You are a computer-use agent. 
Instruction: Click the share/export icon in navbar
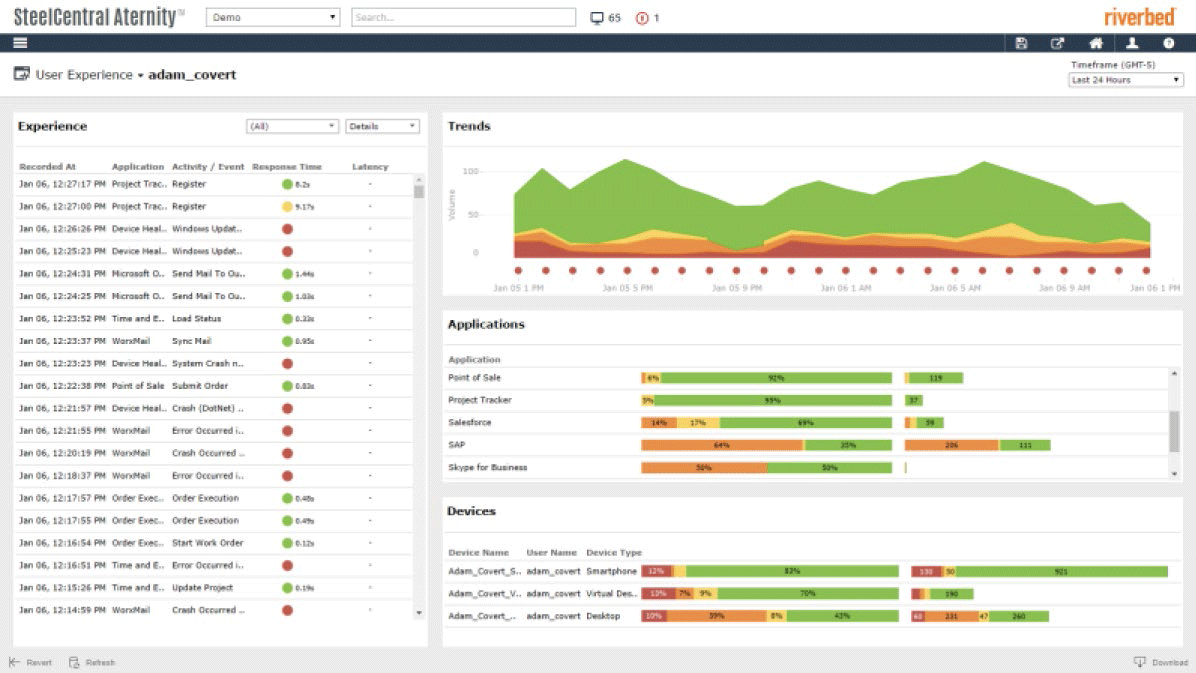(1057, 43)
